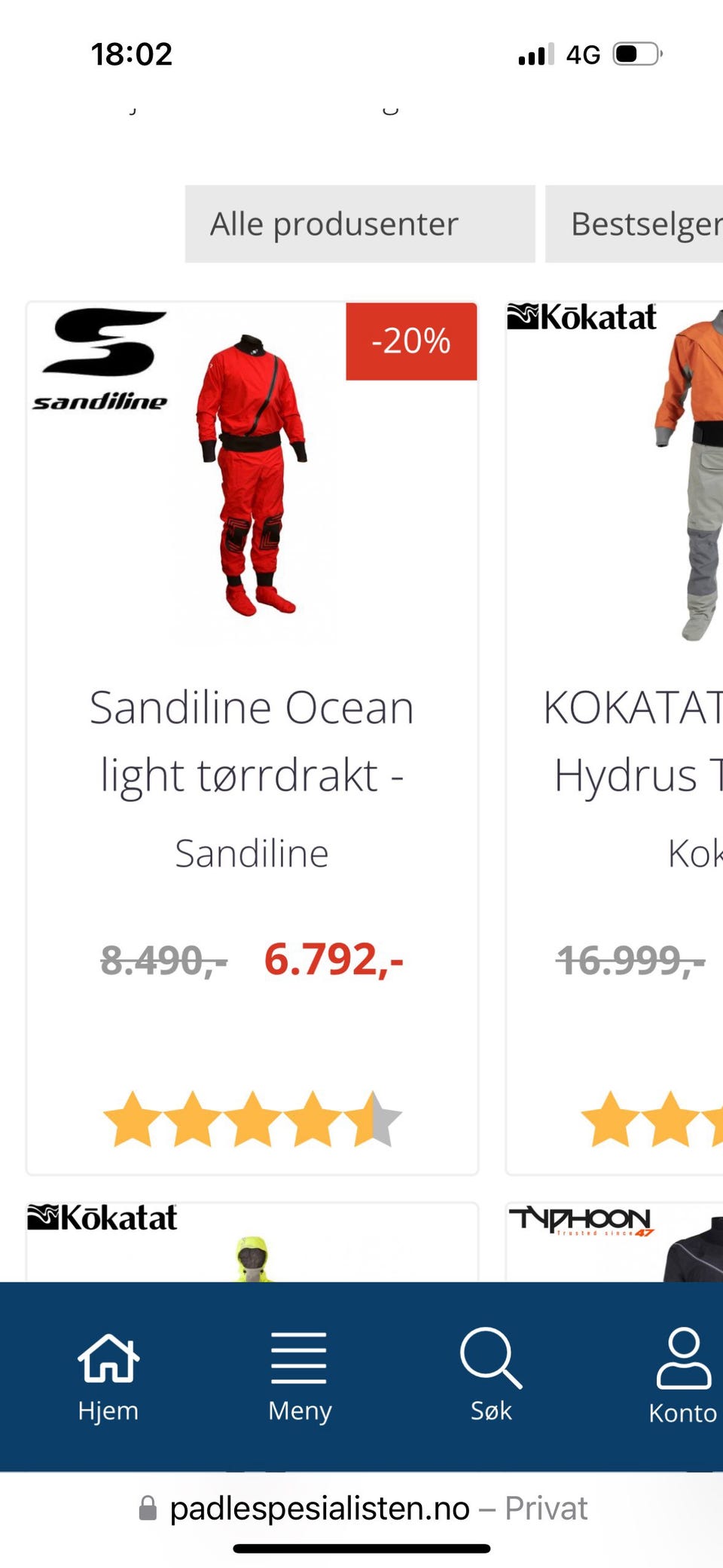The width and height of the screenshot is (723, 1568).
Task: Tap the Kokatat logo above Hydrus suit
Action: coord(581,317)
